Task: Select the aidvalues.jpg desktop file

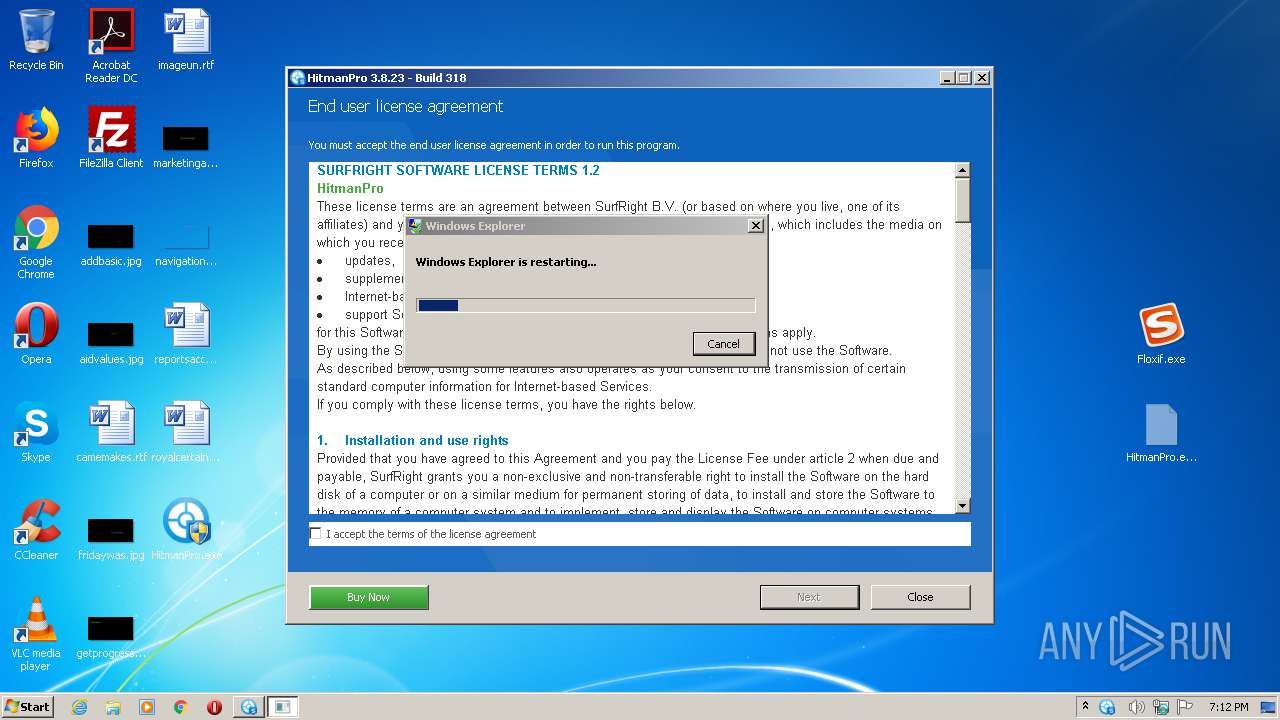Action: [x=111, y=341]
